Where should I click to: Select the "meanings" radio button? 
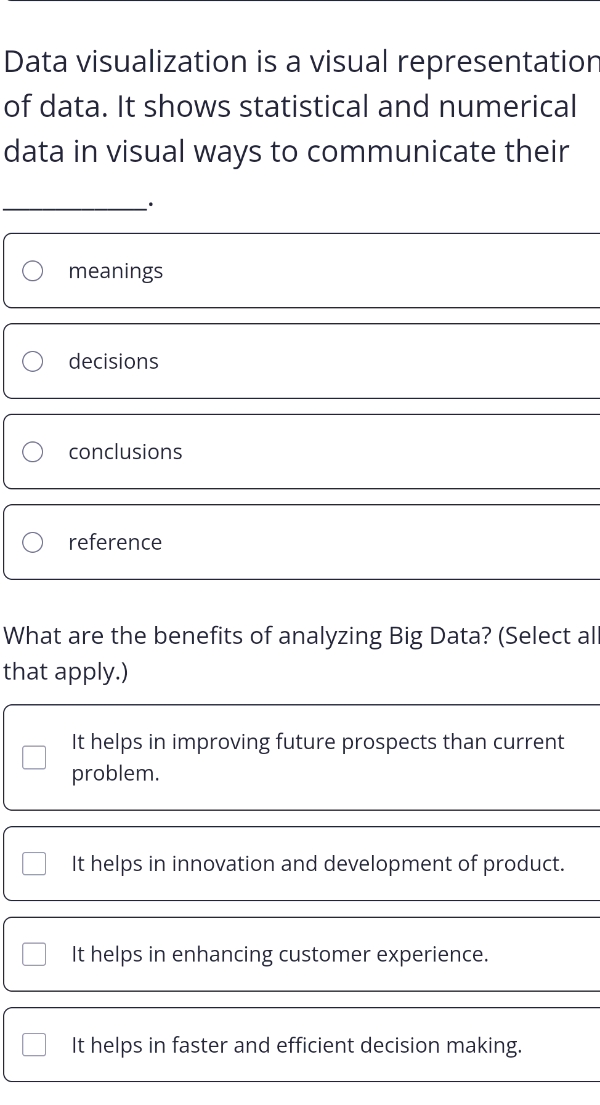[x=33, y=271]
